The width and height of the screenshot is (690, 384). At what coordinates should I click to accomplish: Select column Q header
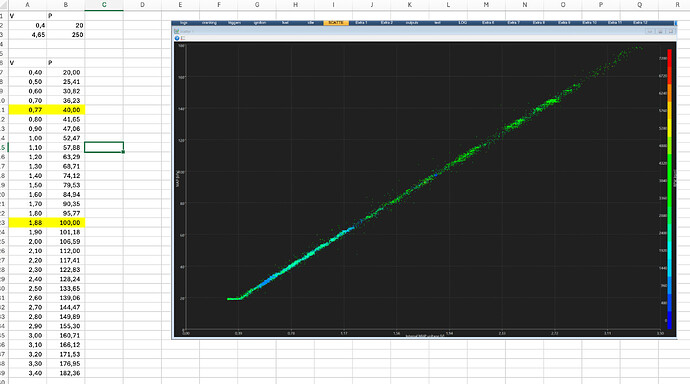[x=639, y=5]
